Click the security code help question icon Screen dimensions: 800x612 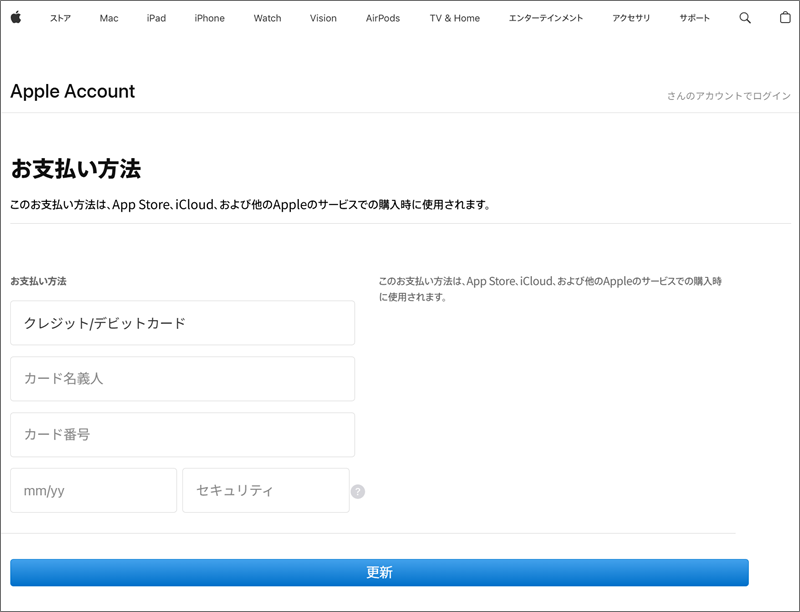tap(358, 491)
